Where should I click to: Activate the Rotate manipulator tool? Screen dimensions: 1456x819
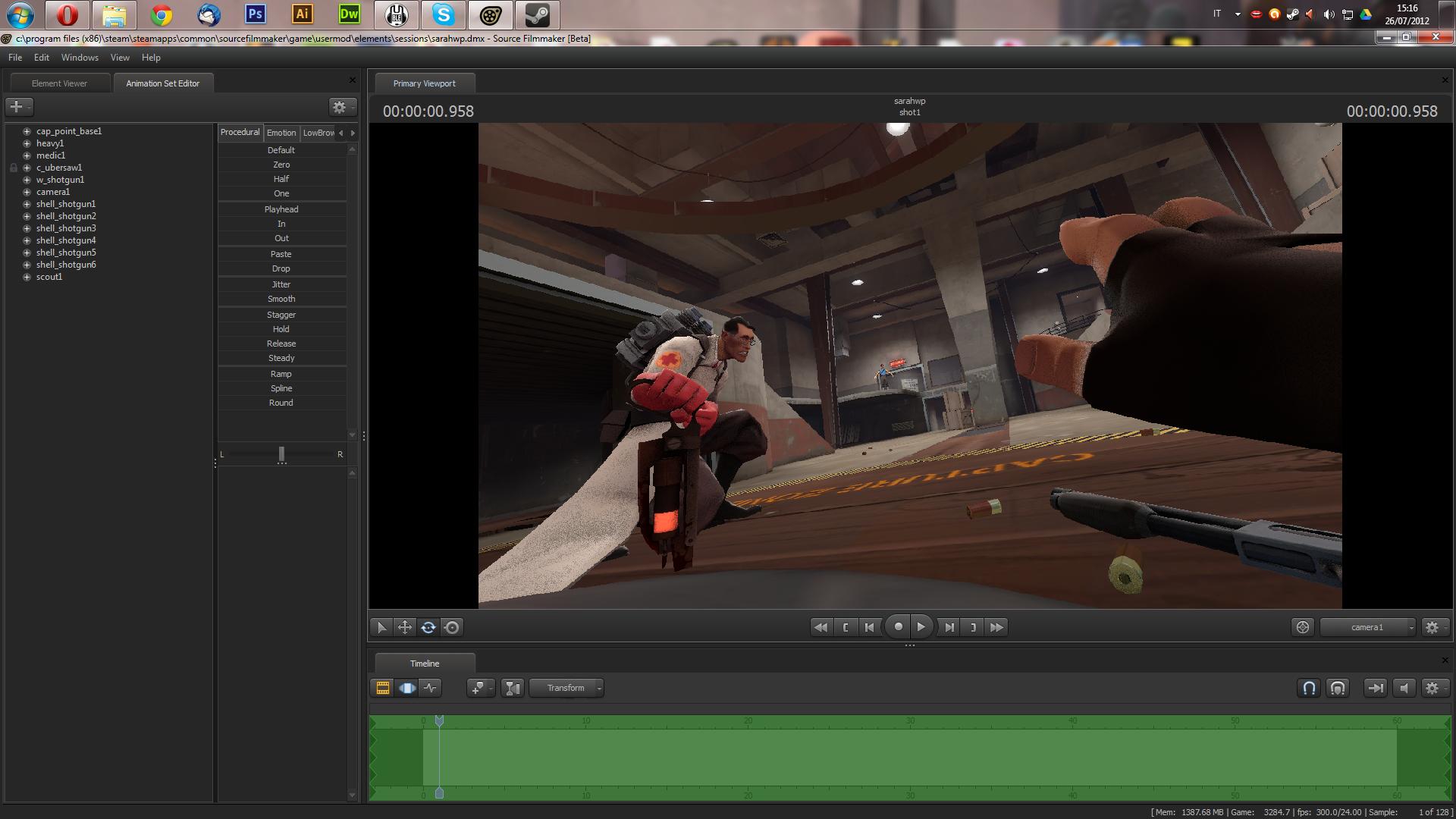click(x=428, y=627)
